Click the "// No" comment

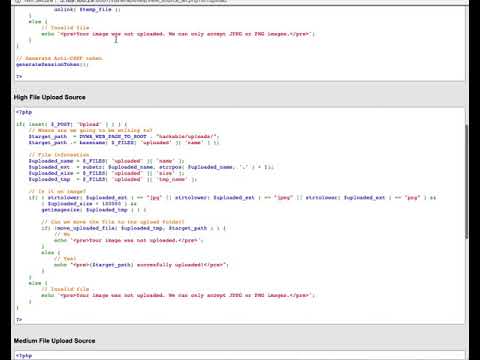click(62, 234)
